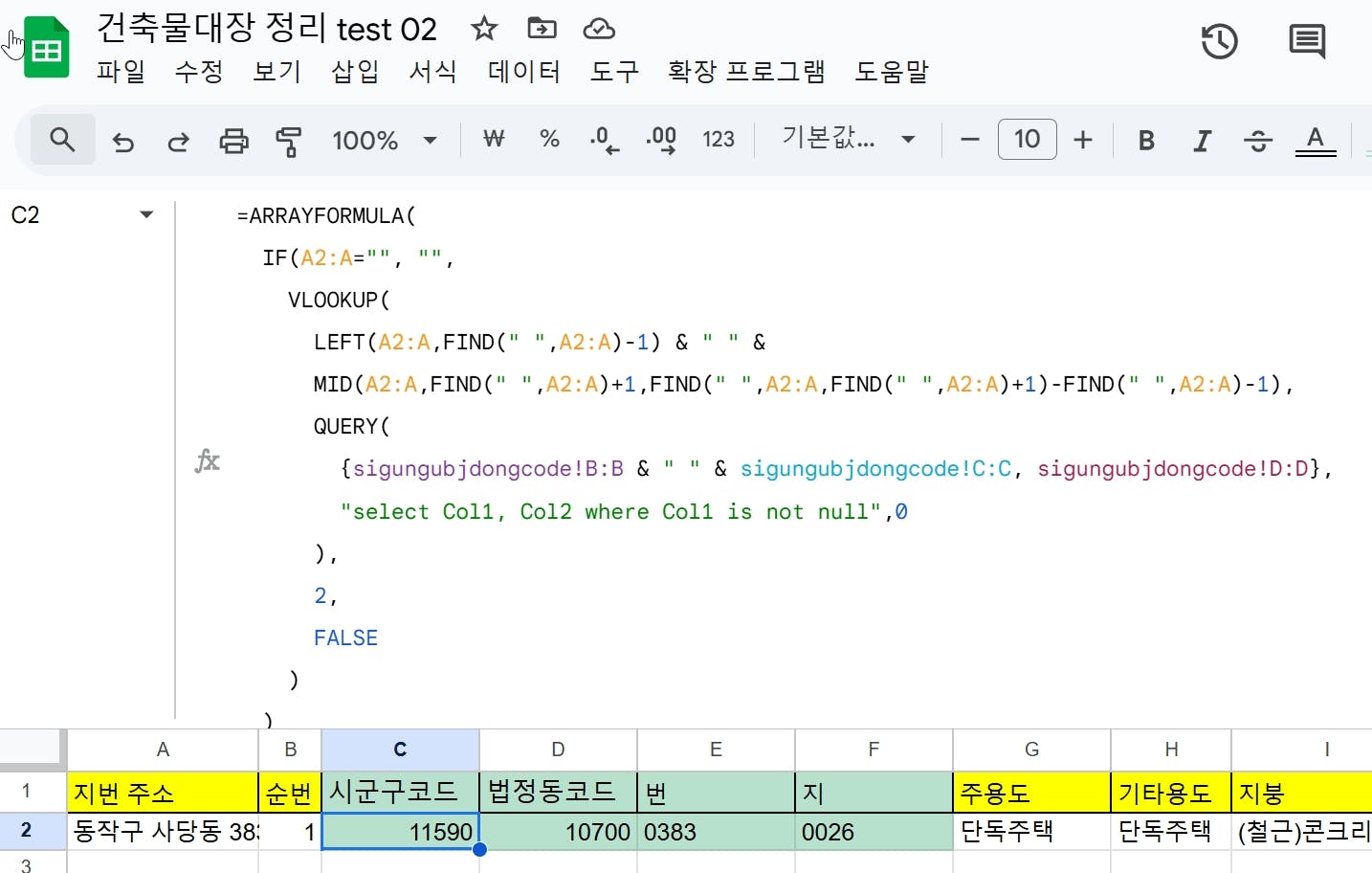The height and width of the screenshot is (873, 1372).
Task: Select cell with value 11590
Action: tap(400, 831)
